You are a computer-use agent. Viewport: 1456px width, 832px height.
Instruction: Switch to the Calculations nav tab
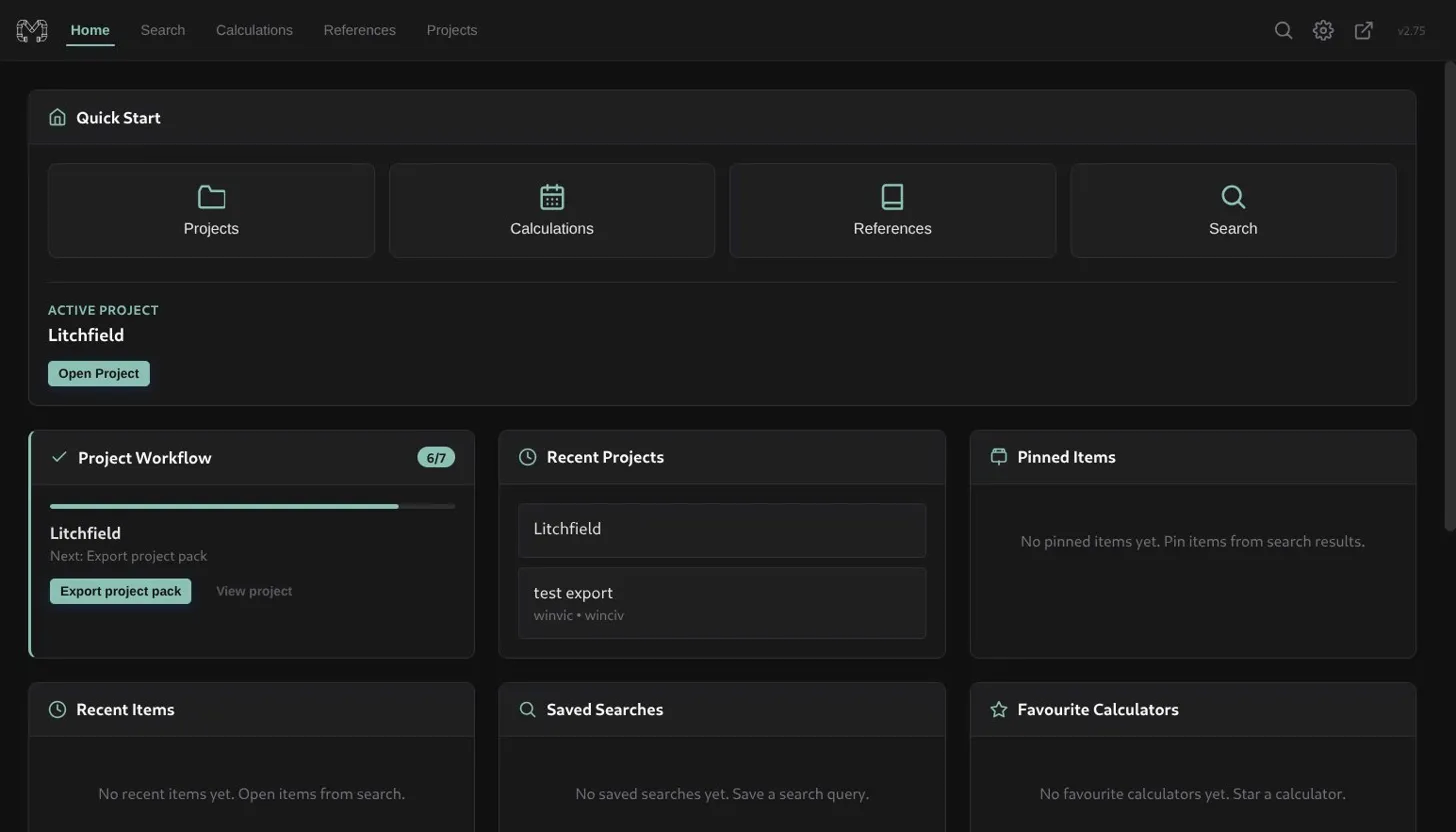coord(254,30)
